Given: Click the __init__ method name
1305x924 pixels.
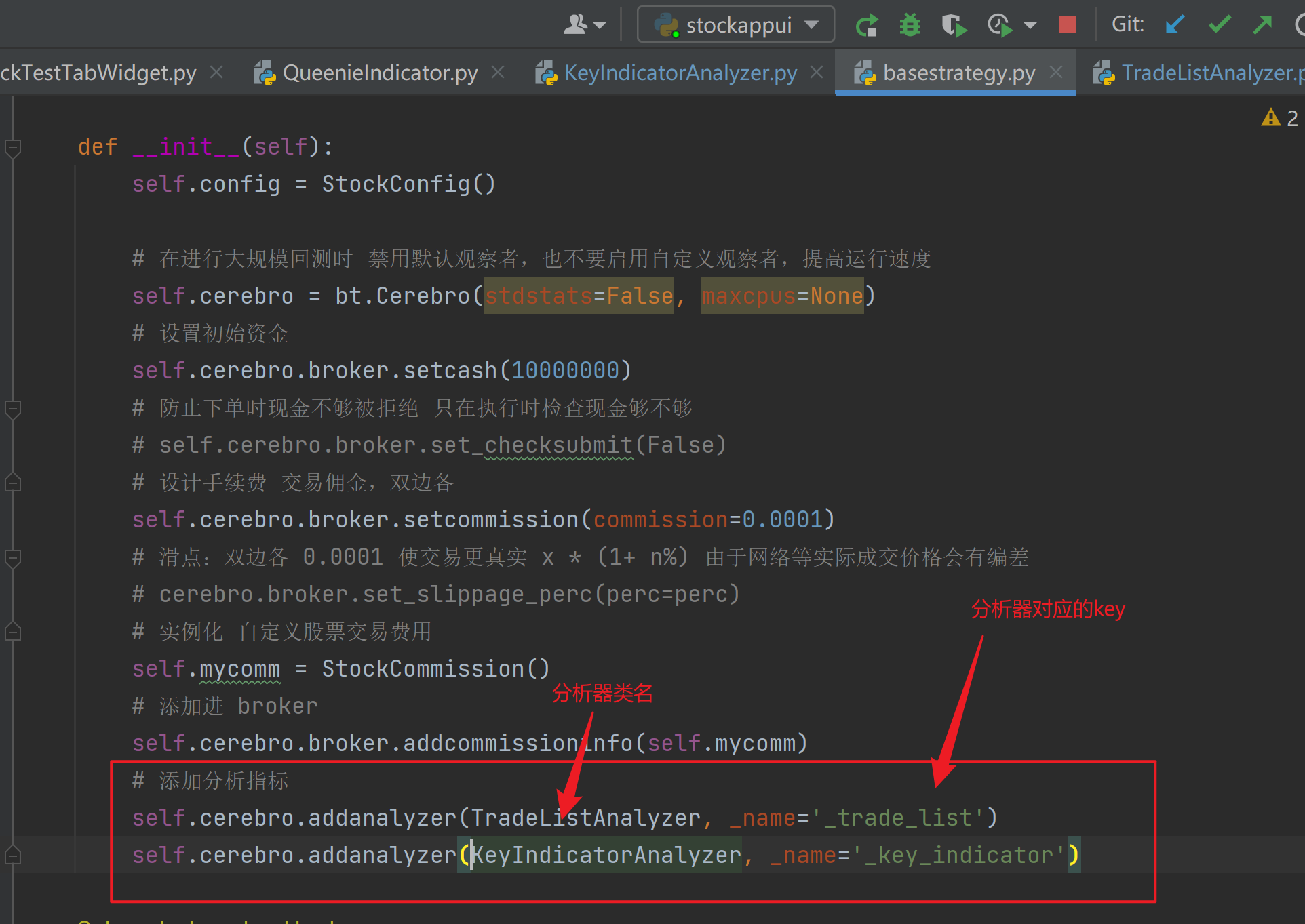Looking at the screenshot, I should 186,147.
